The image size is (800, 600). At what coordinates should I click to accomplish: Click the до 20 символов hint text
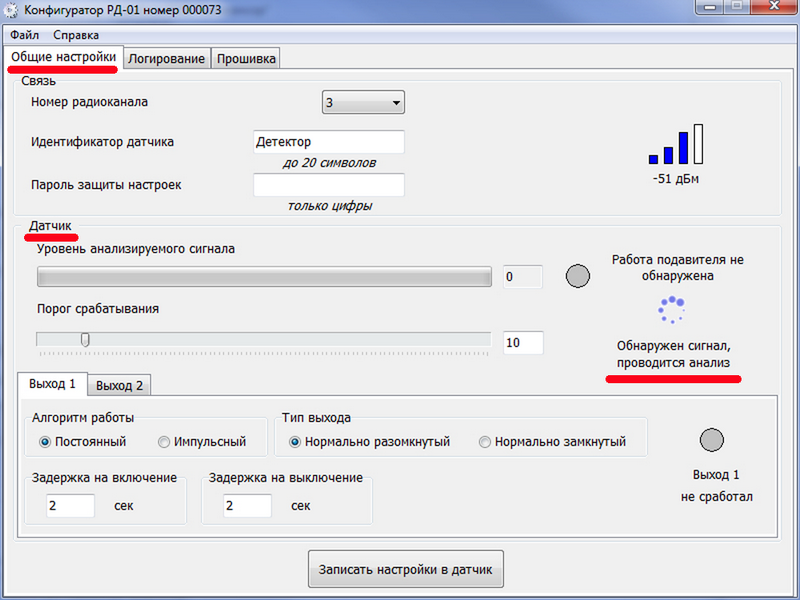click(x=329, y=163)
